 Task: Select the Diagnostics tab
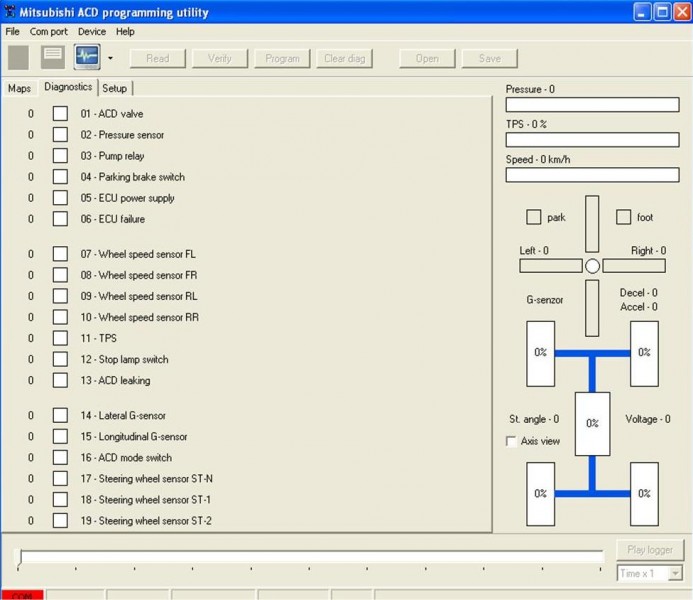click(68, 87)
